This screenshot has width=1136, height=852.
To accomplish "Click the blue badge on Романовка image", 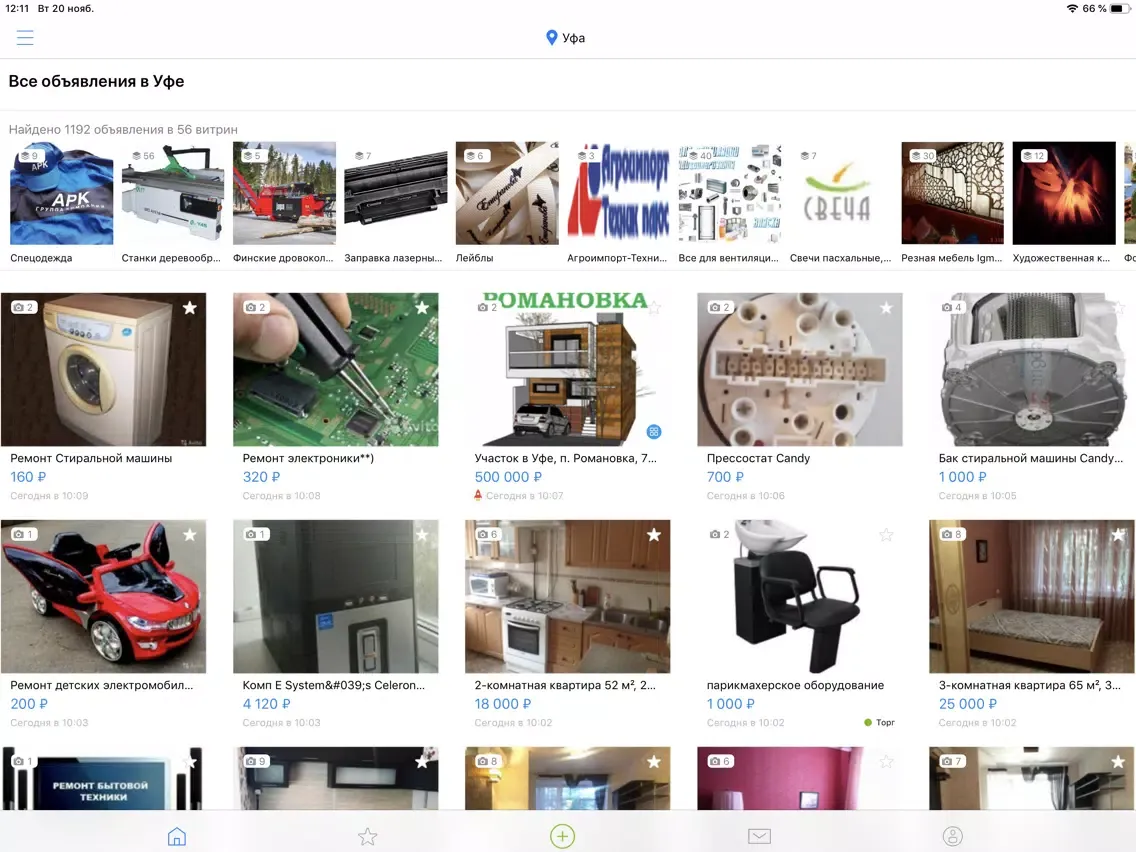I will (x=653, y=432).
